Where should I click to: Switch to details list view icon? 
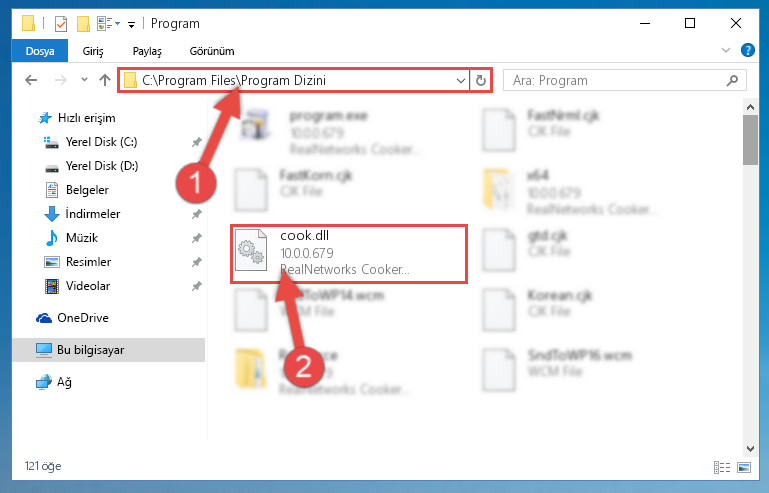[722, 467]
